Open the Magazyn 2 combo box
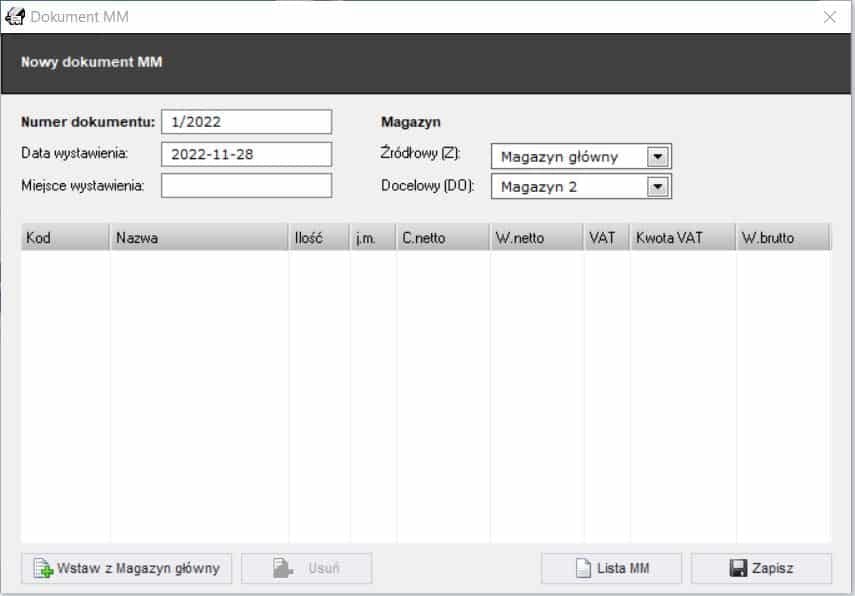Viewport: 855px width, 596px height. point(570,186)
